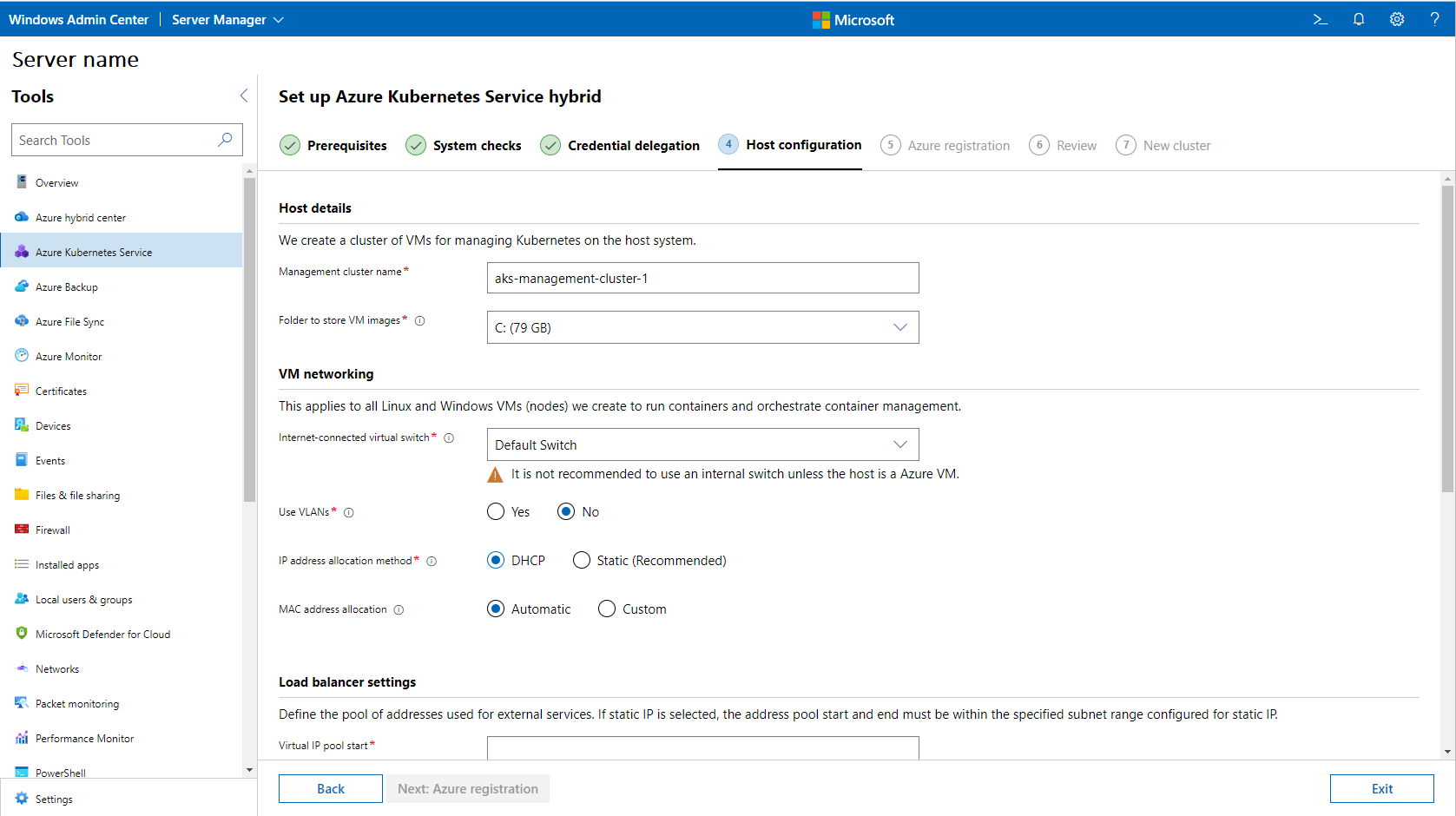Select Custom MAC address allocation
1456x816 pixels.
tap(606, 609)
